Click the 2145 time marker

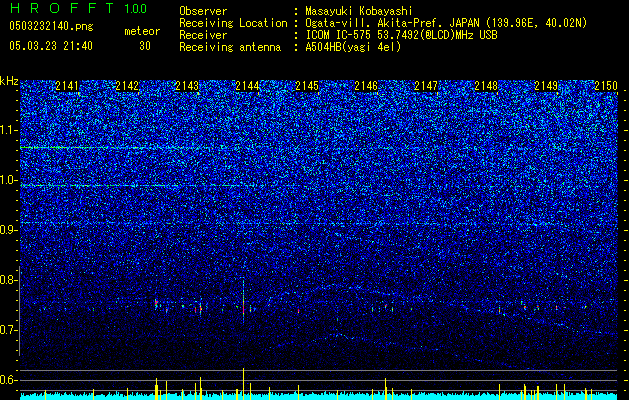306,86
